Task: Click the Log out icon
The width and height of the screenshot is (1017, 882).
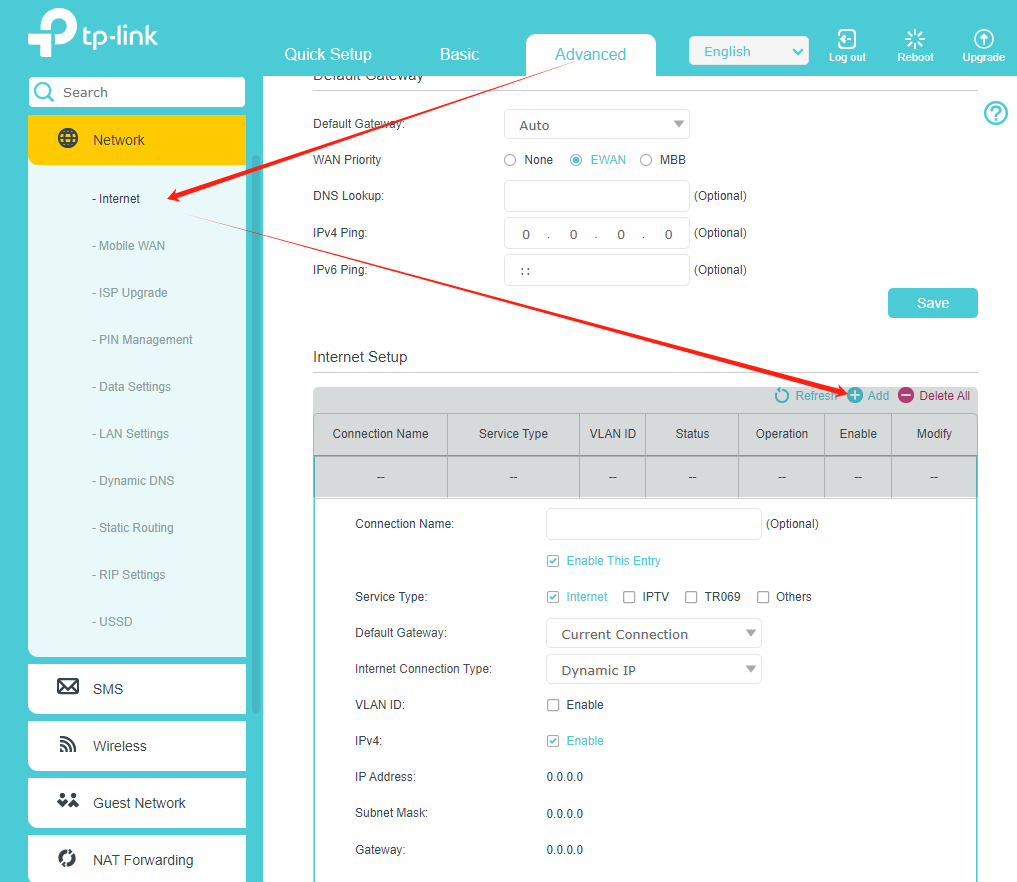Action: coord(846,40)
